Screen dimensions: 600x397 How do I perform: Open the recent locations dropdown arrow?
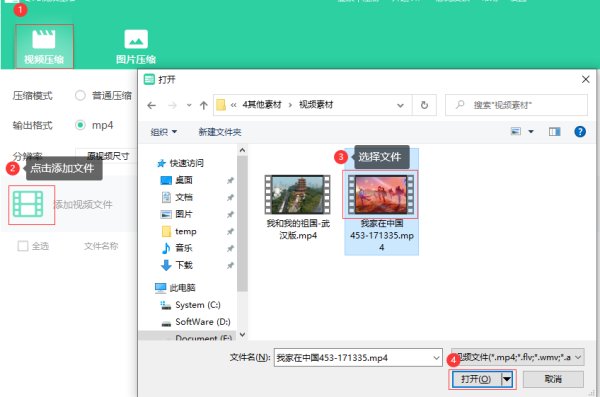click(189, 105)
